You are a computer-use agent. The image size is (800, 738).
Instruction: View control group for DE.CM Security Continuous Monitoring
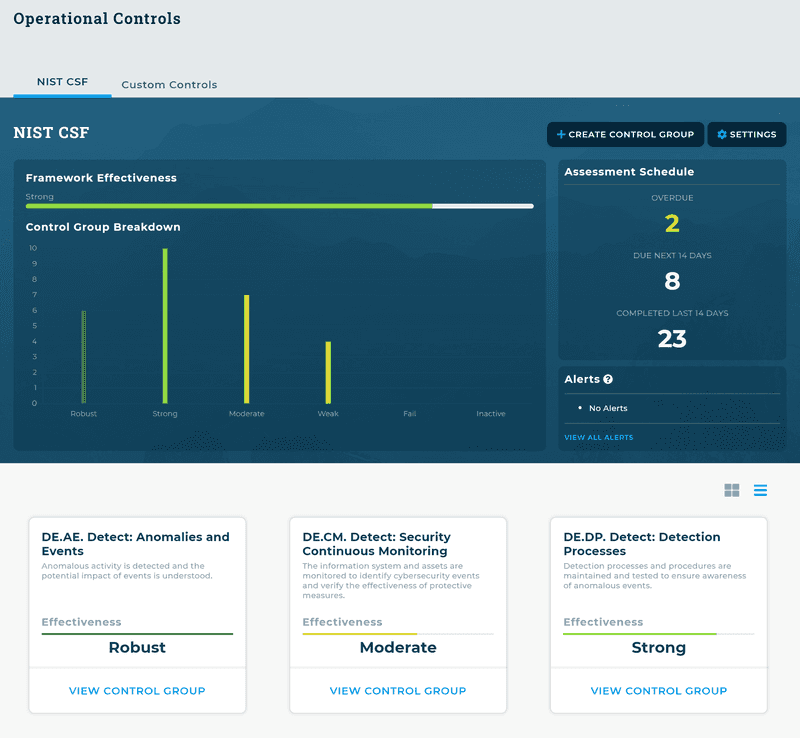(397, 691)
